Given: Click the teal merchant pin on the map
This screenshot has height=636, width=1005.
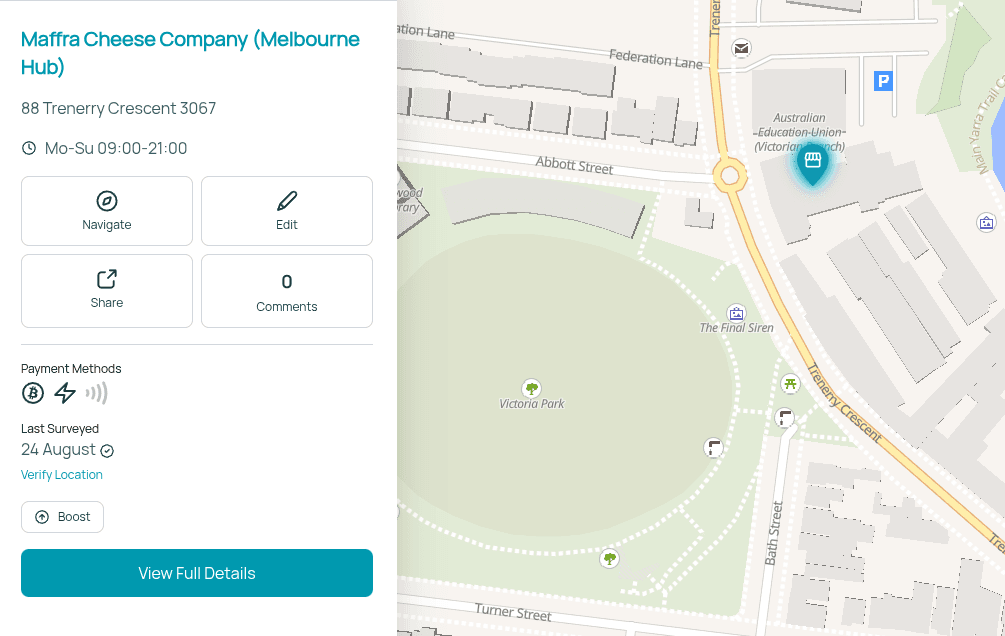Looking at the screenshot, I should 812,162.
